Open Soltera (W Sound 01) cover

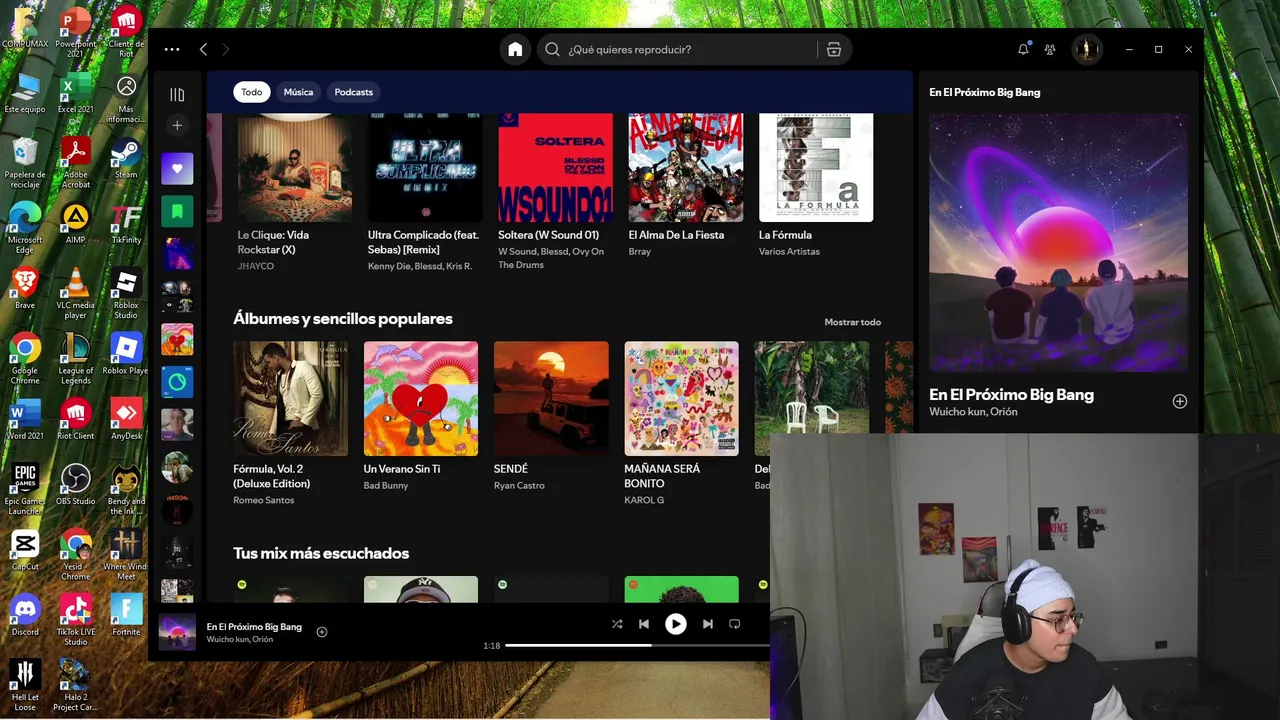[x=555, y=167]
